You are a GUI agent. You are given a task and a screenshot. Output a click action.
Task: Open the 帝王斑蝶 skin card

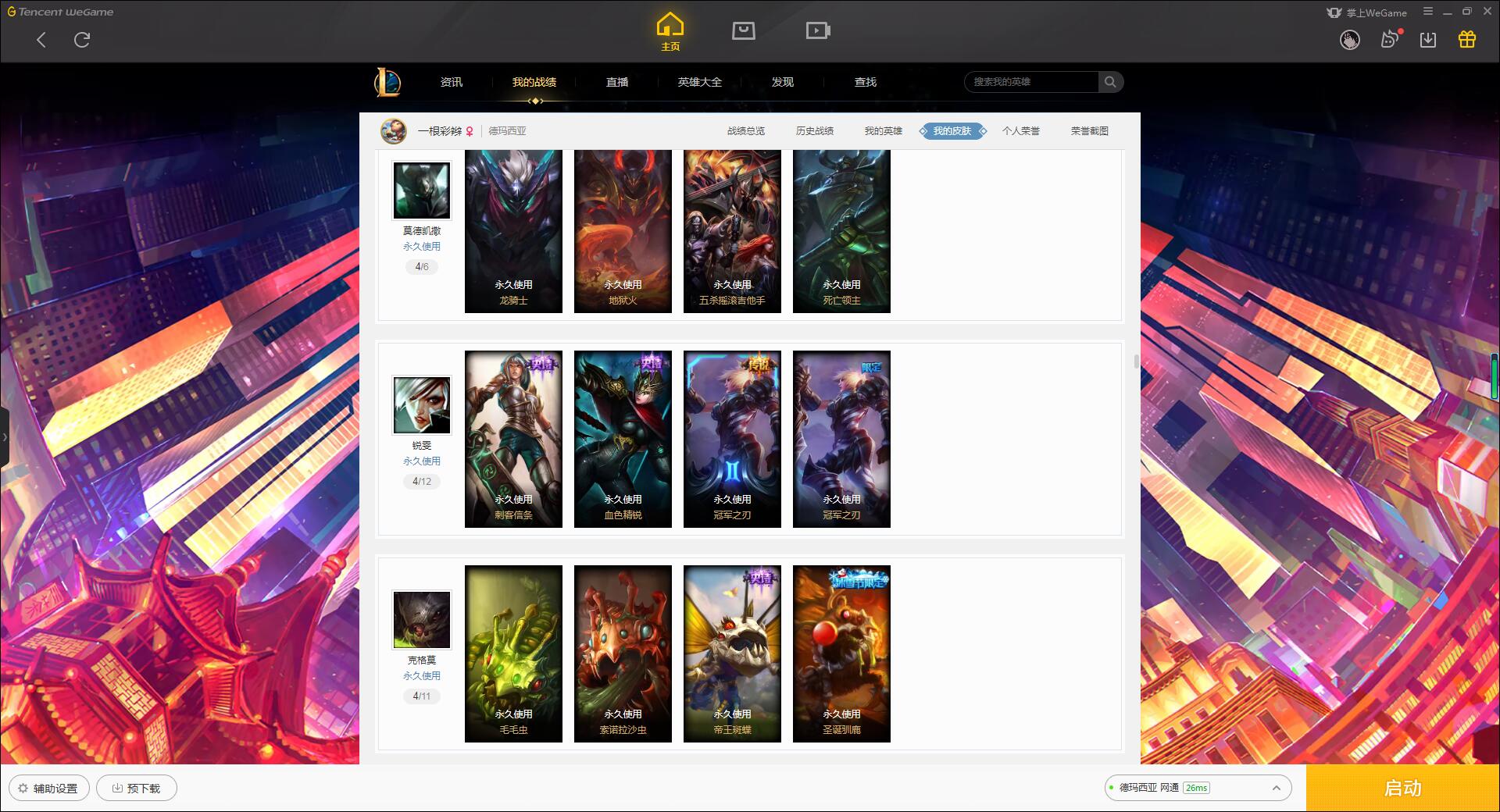pyautogui.click(x=732, y=654)
